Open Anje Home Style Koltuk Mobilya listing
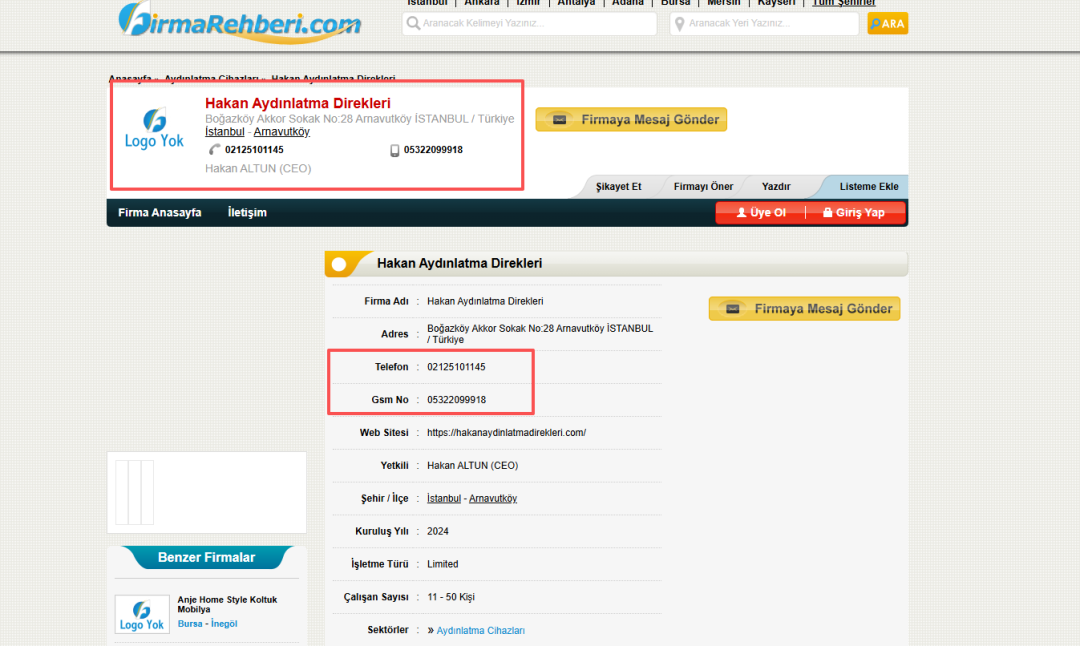The width and height of the screenshot is (1080, 646). [x=227, y=604]
